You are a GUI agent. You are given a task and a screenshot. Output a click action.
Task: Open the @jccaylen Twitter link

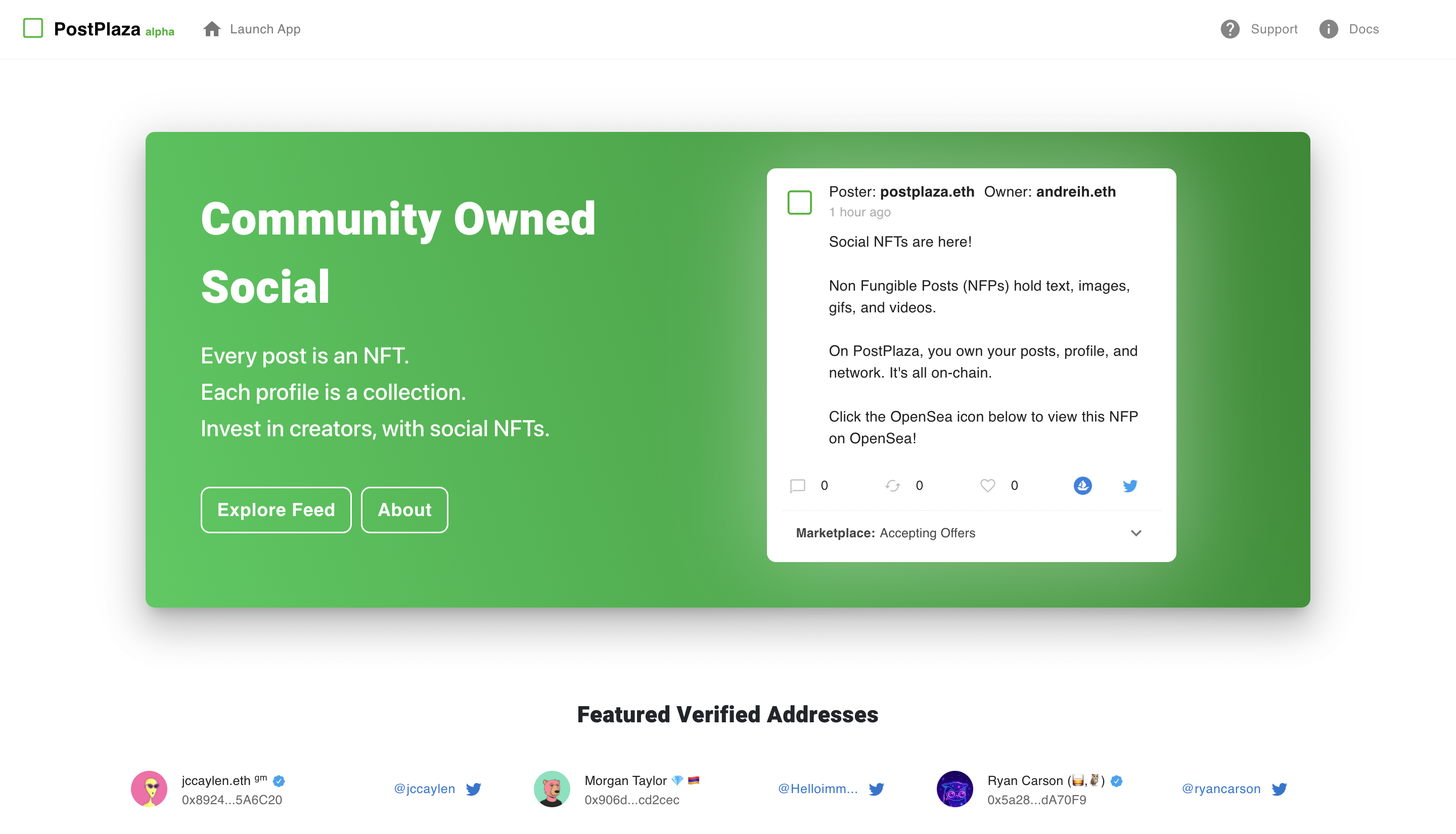[x=425, y=789]
